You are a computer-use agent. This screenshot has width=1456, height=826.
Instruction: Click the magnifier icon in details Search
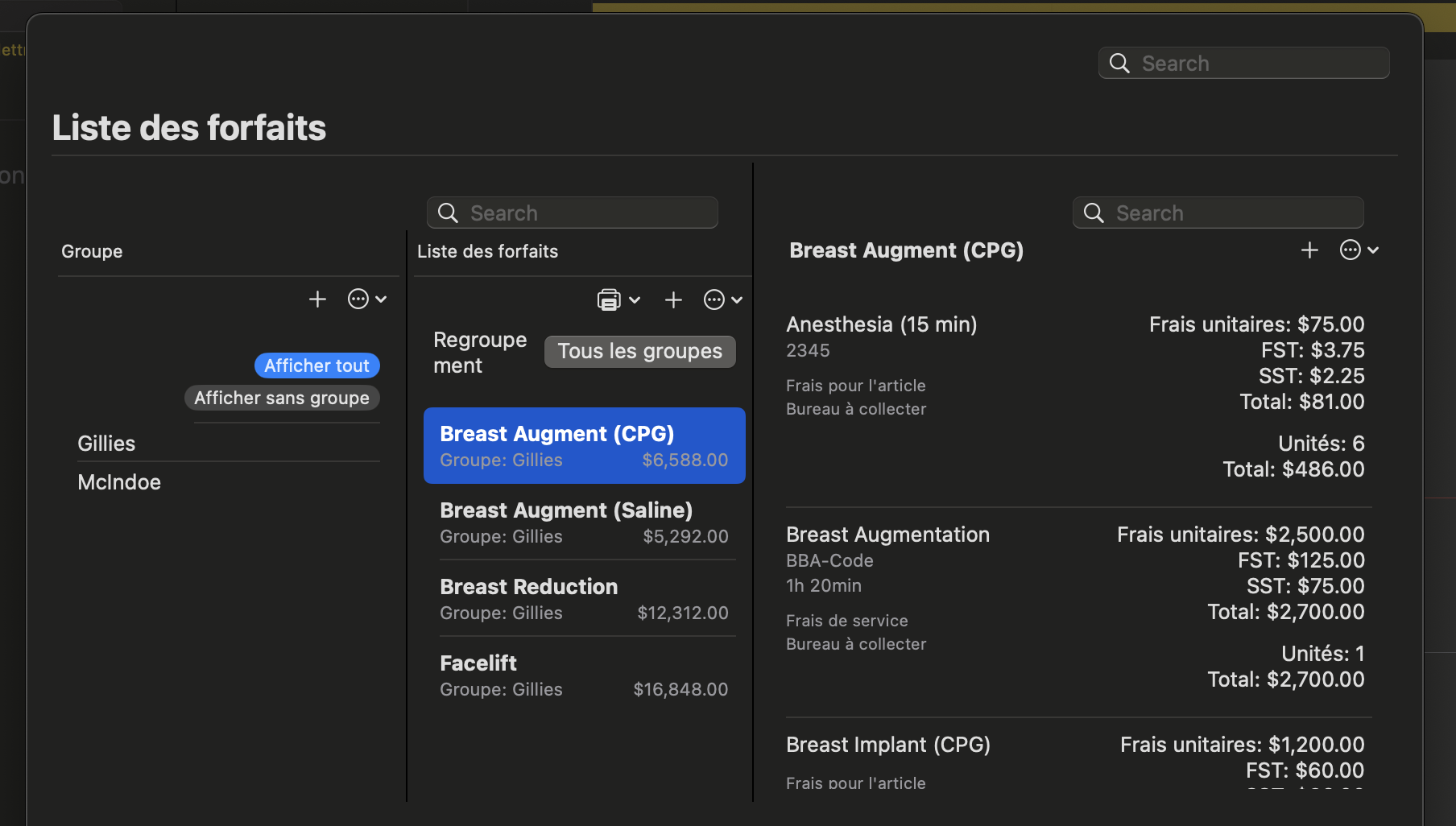tap(1094, 213)
